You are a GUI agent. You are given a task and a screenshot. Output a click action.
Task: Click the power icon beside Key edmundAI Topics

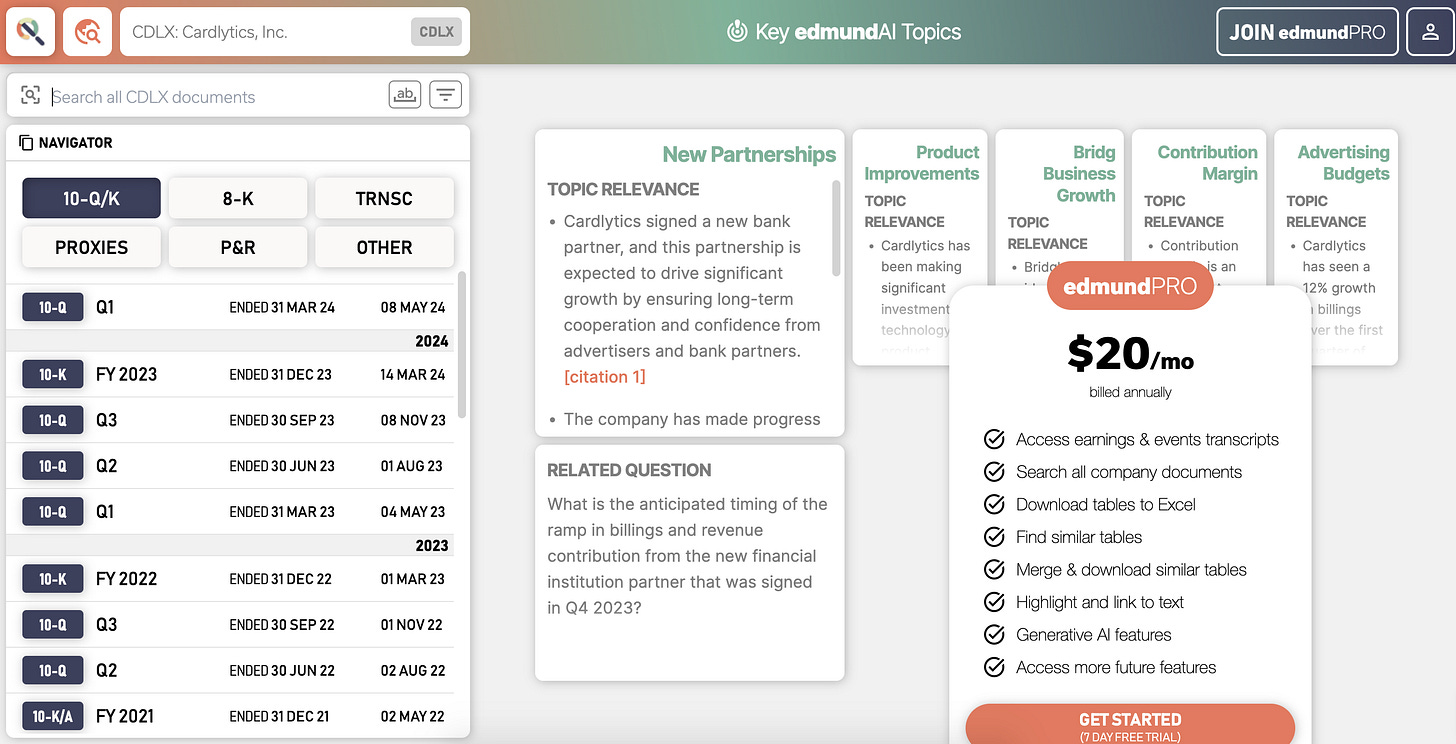pyautogui.click(x=736, y=31)
